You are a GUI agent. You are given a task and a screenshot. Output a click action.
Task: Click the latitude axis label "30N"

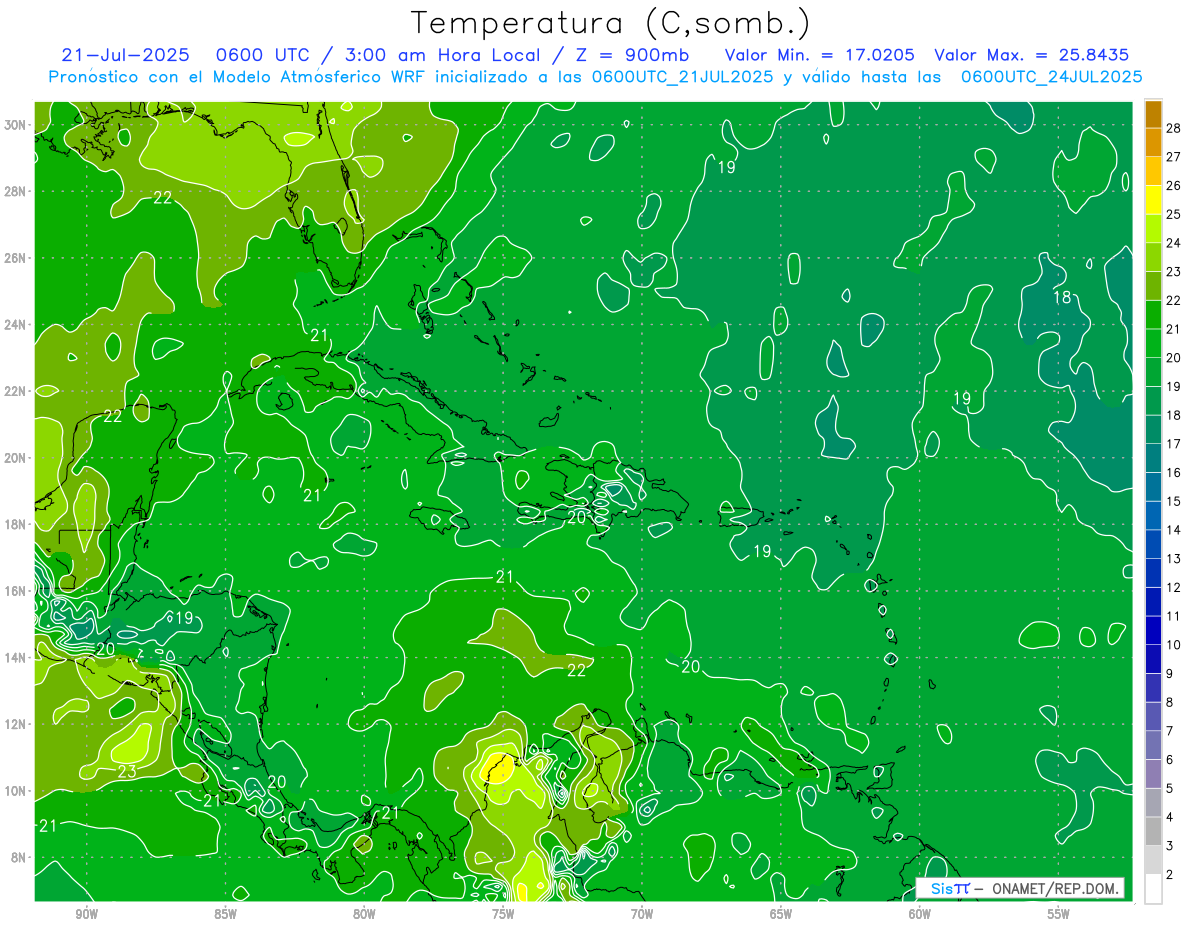coord(17,124)
